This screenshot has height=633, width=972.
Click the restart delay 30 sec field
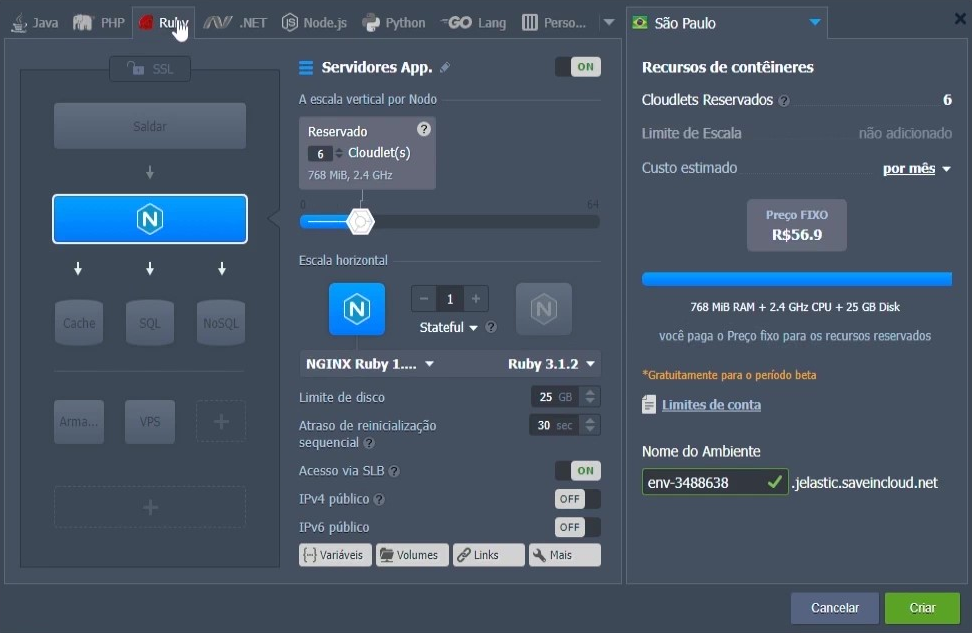point(555,425)
